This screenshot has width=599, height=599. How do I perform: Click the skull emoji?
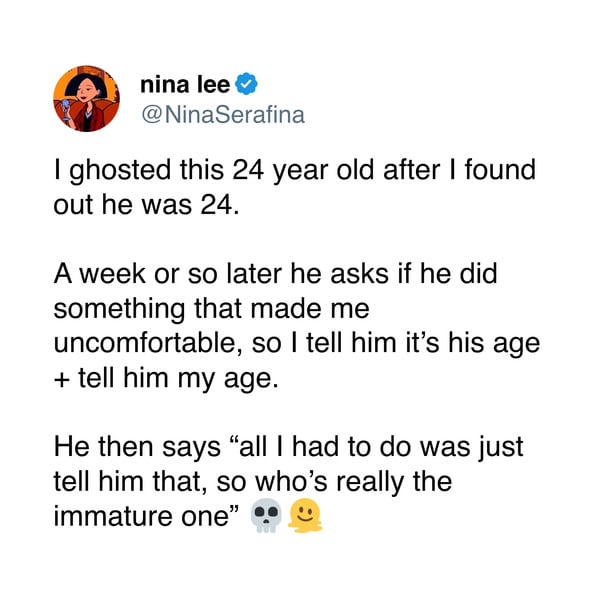(266, 515)
